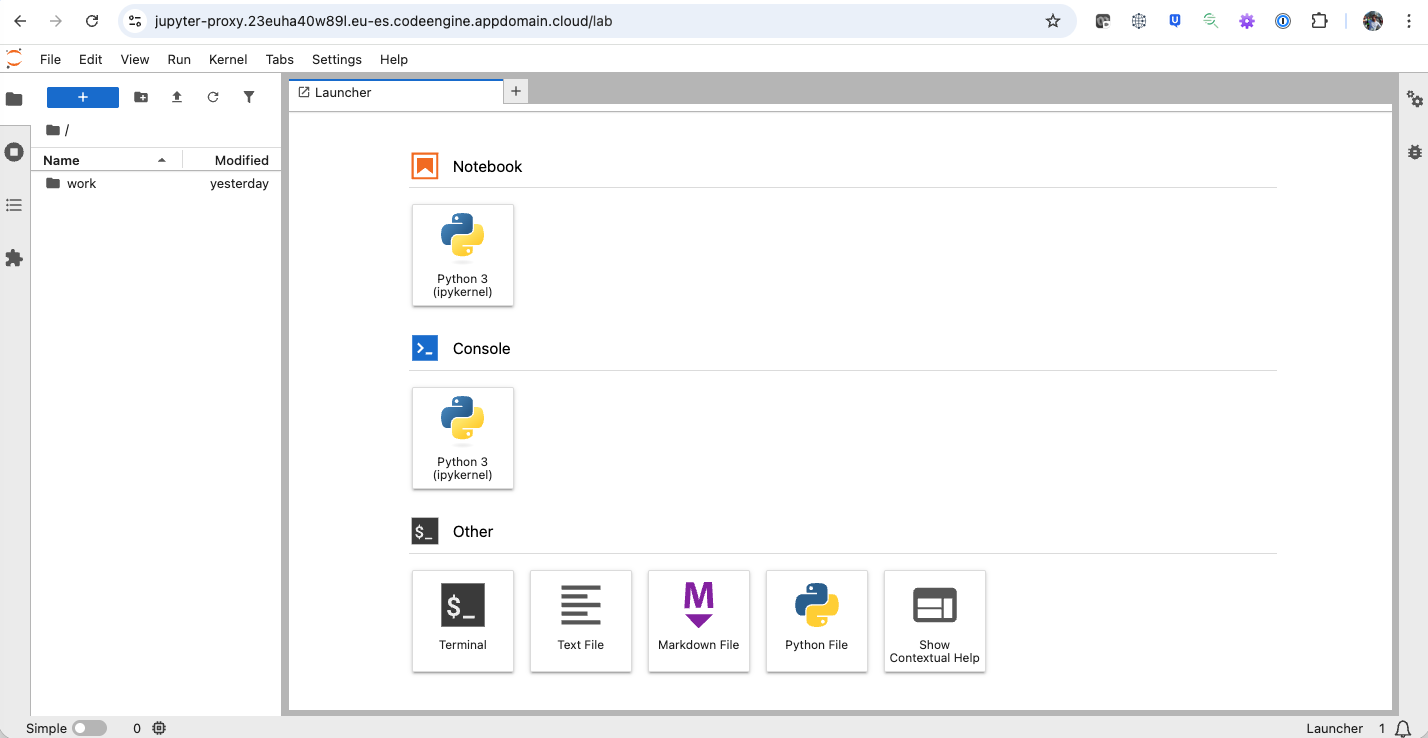Refresh the file browser list
Image resolution: width=1428 pixels, height=738 pixels.
click(213, 97)
